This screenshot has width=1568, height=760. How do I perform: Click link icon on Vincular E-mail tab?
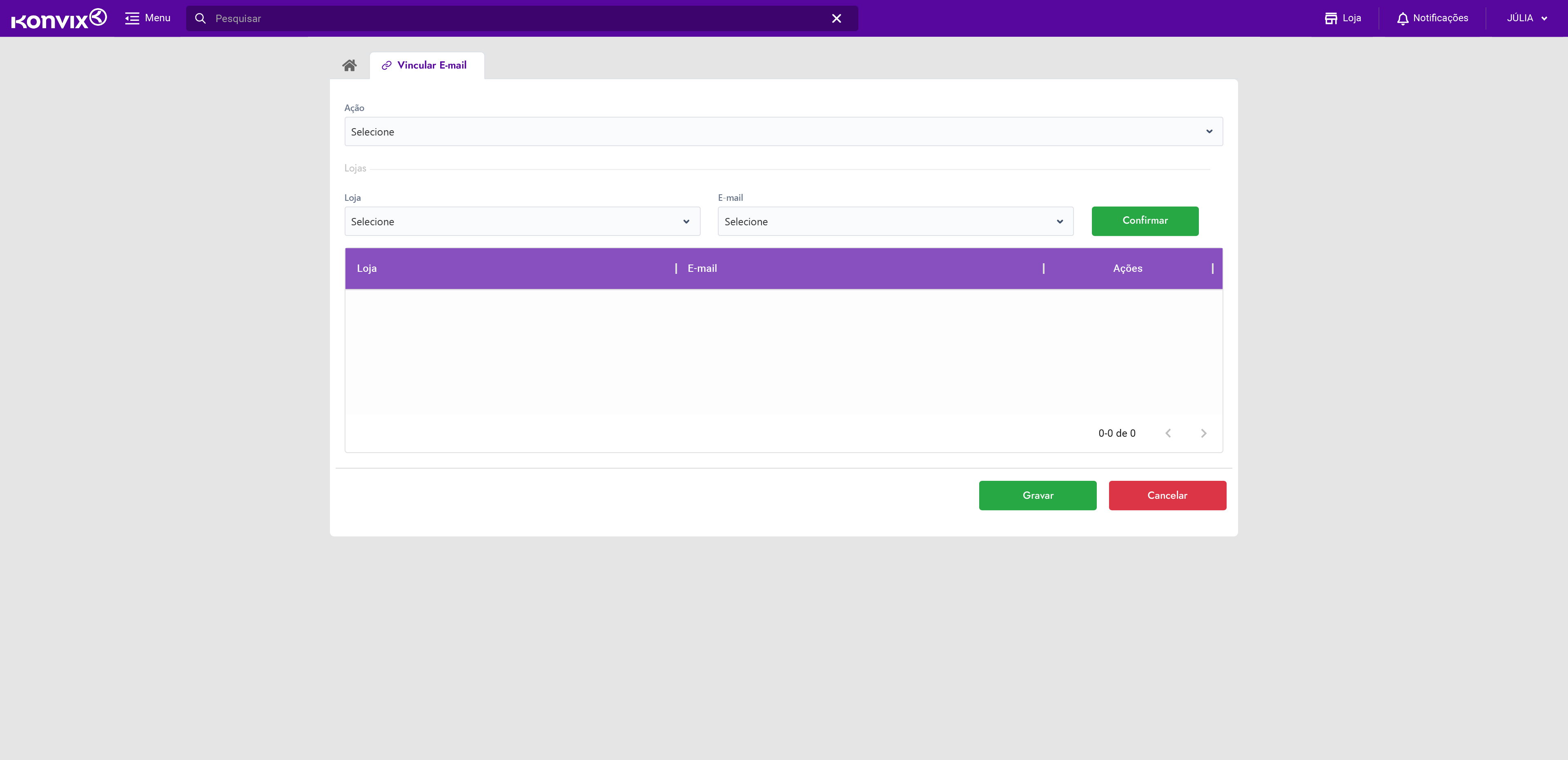point(387,65)
